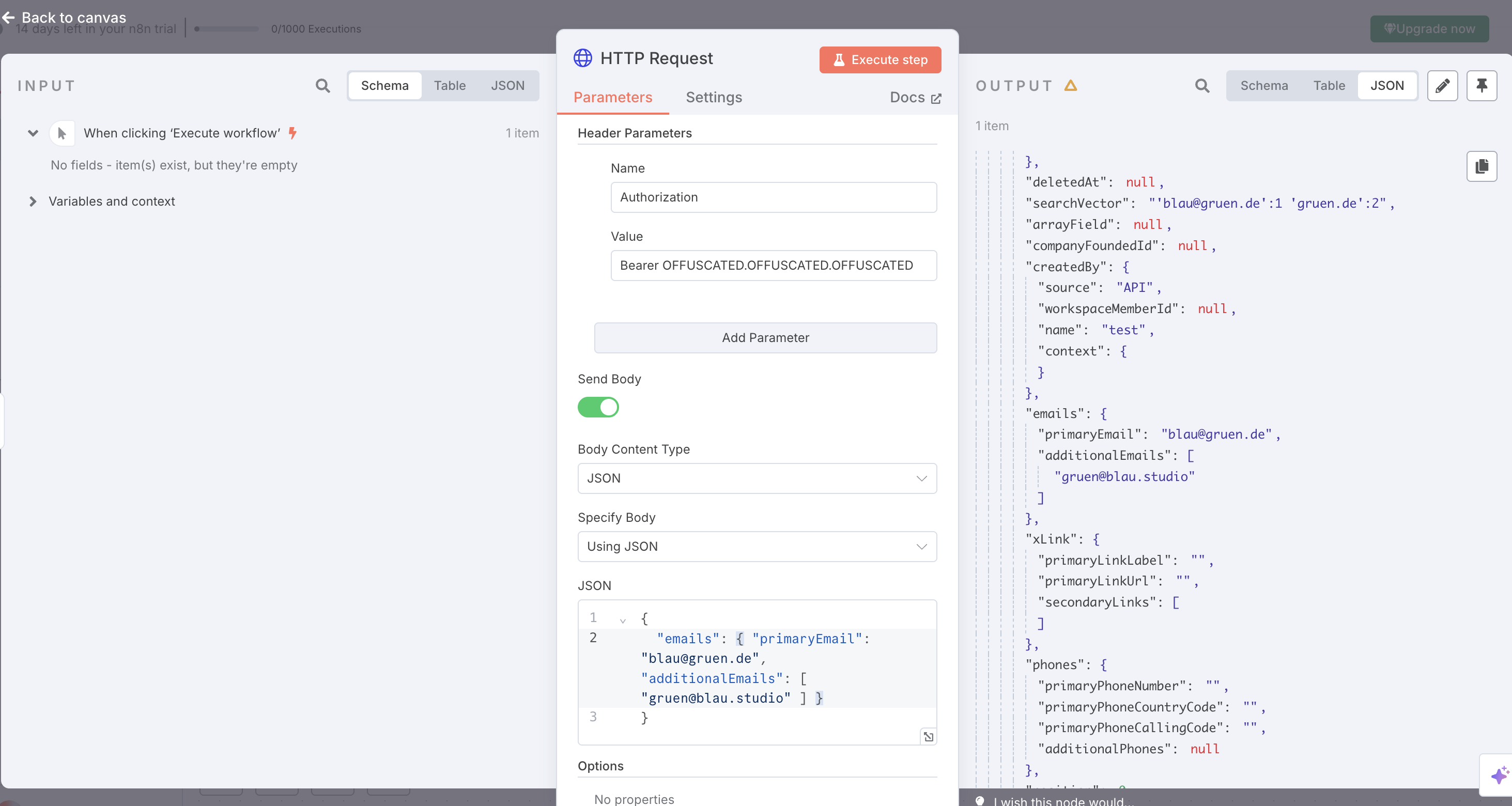The height and width of the screenshot is (806, 1512).
Task: Click the Execute step button
Action: pos(880,60)
